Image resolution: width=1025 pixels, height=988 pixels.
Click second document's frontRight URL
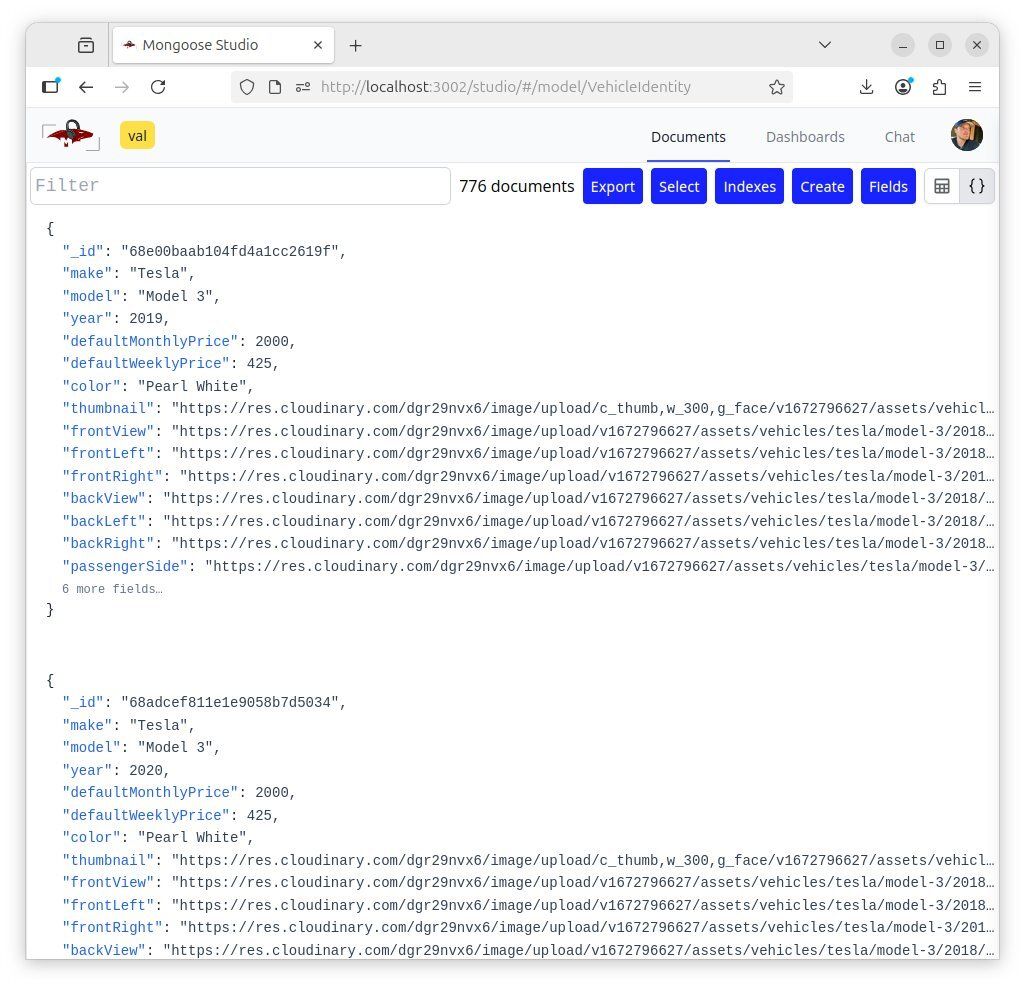pos(587,928)
